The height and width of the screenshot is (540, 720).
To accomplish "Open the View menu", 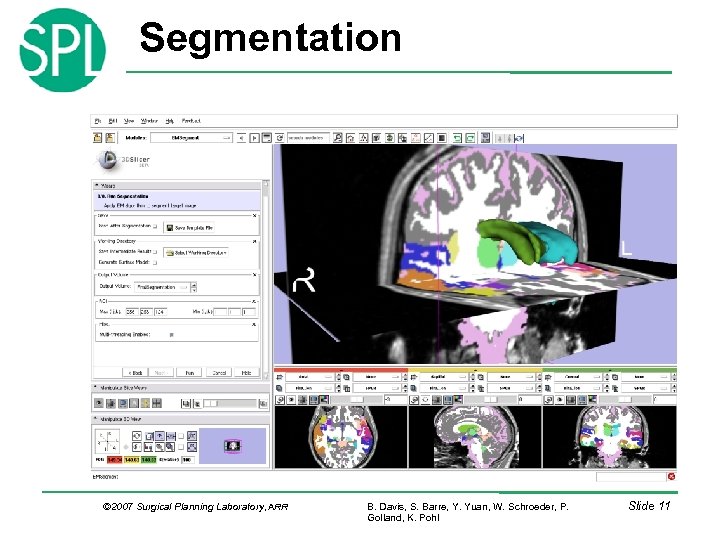I will (x=129, y=121).
